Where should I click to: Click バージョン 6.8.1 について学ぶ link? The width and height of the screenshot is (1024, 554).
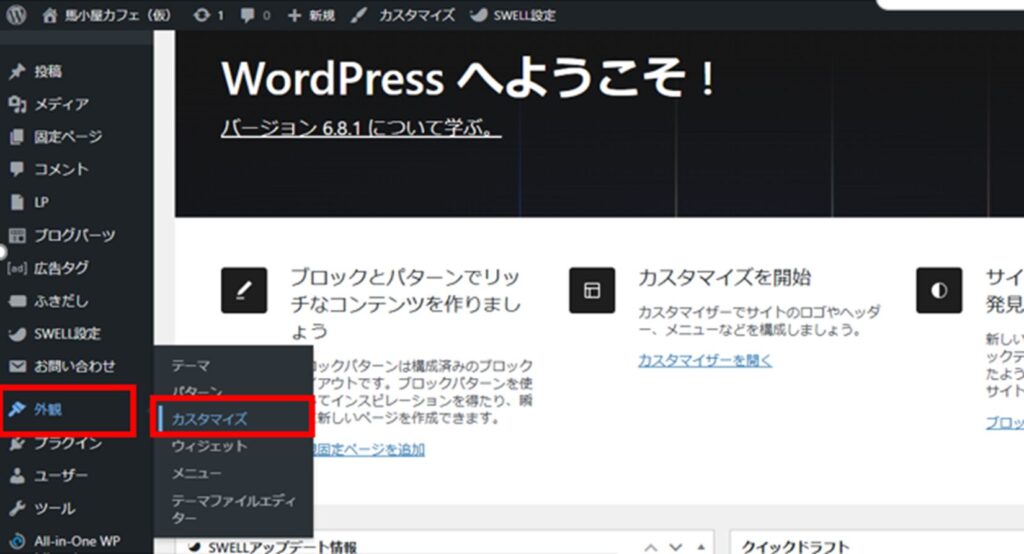tap(361, 127)
